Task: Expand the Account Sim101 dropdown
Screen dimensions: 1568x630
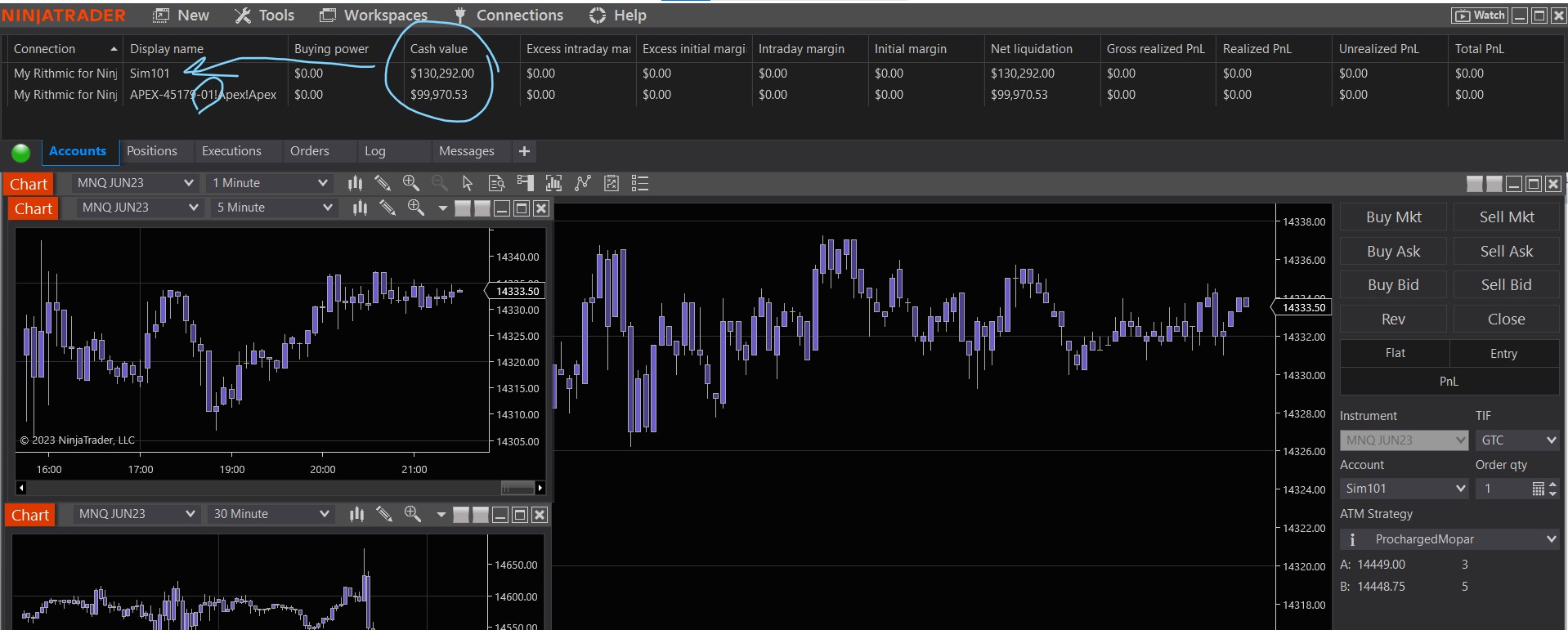Action: click(x=1460, y=489)
